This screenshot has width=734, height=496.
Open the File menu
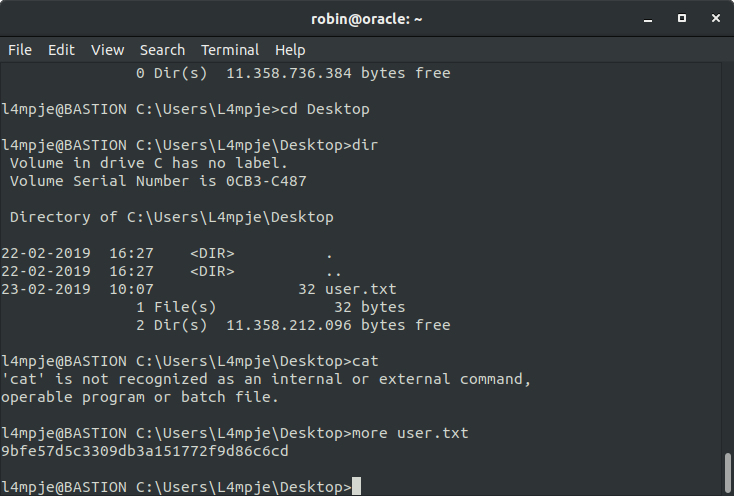(20, 50)
